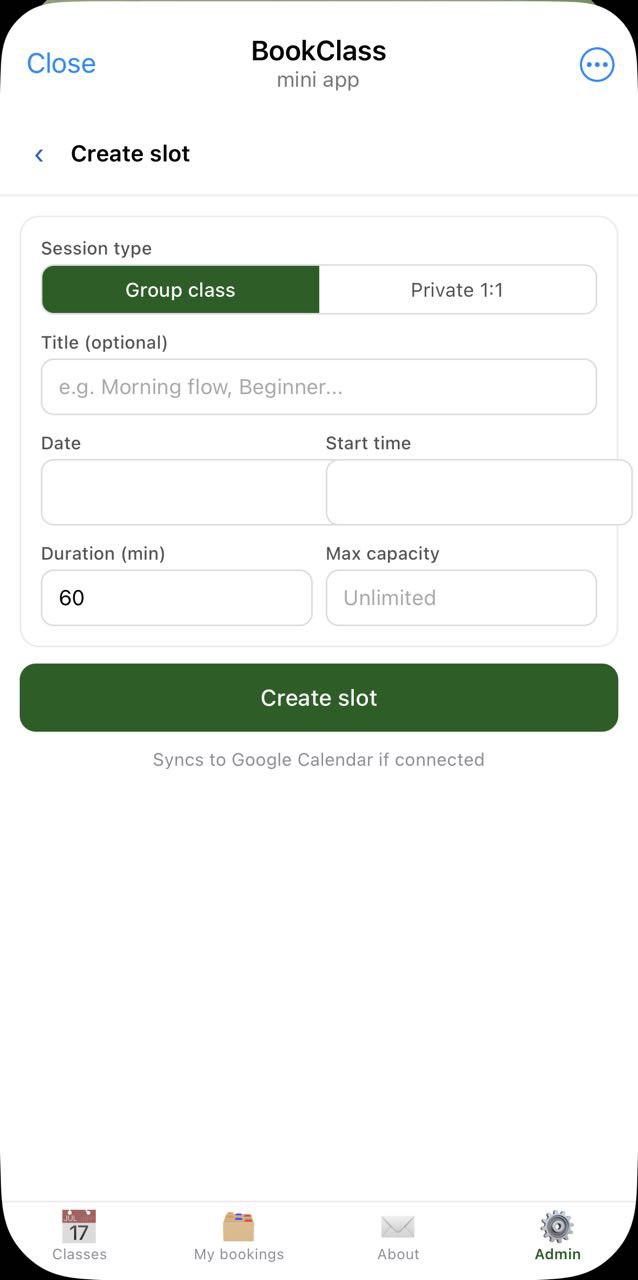Open the Classes calendar icon
The width and height of the screenshot is (638, 1280).
(79, 1224)
